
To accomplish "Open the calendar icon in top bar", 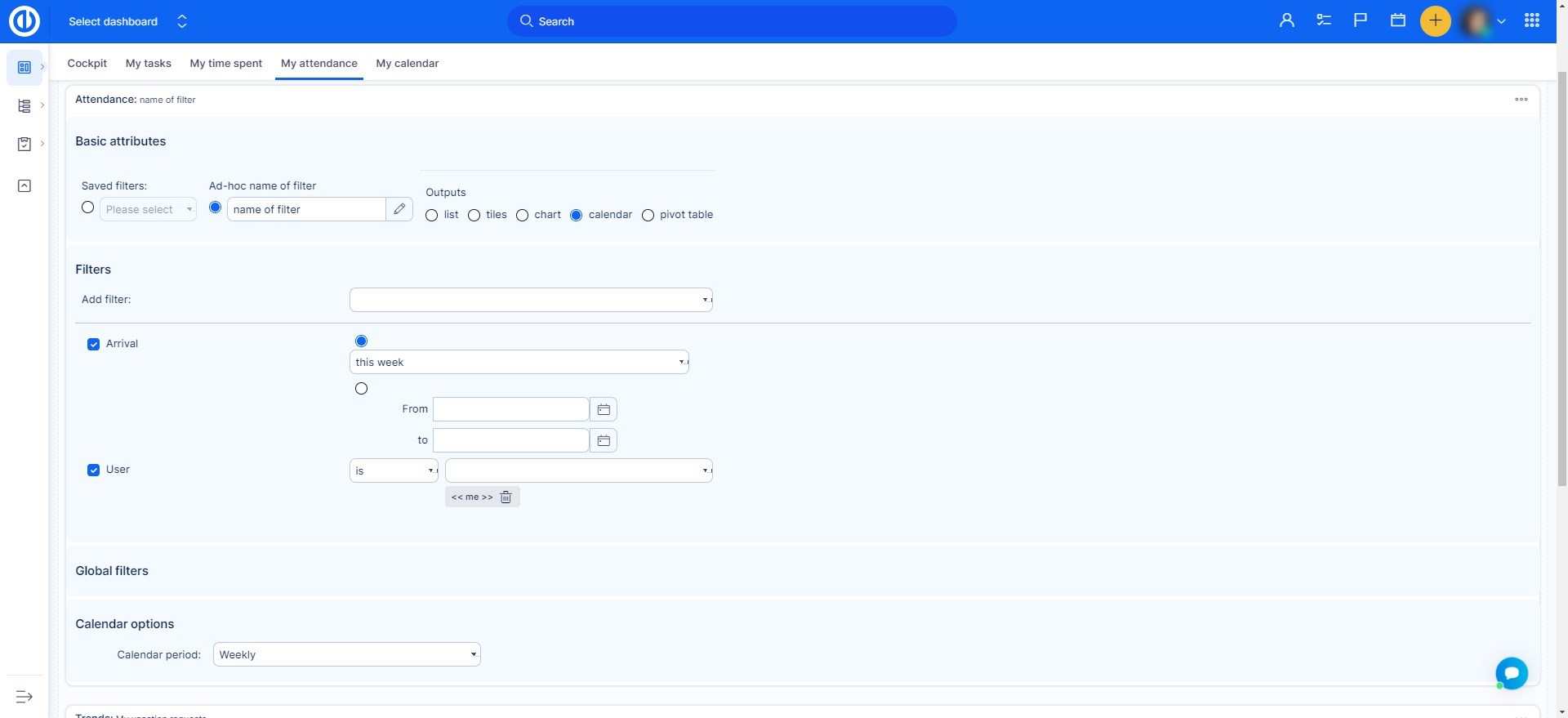I will (1397, 21).
